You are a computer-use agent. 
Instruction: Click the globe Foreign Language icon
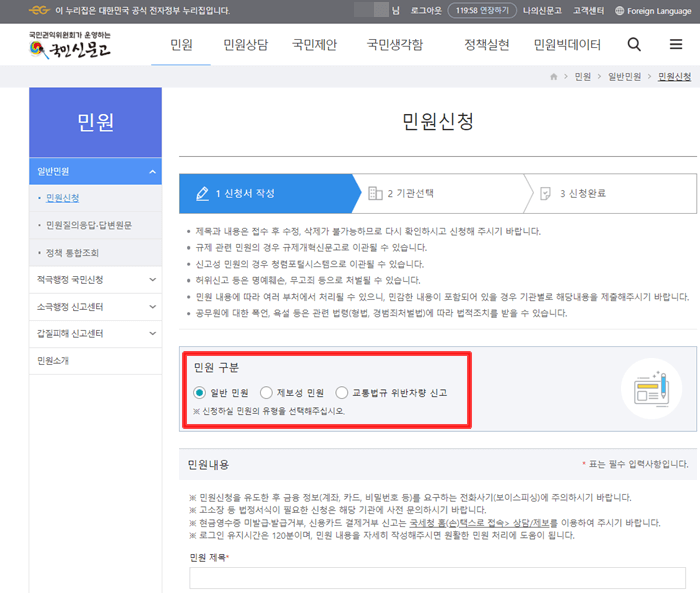coord(619,11)
